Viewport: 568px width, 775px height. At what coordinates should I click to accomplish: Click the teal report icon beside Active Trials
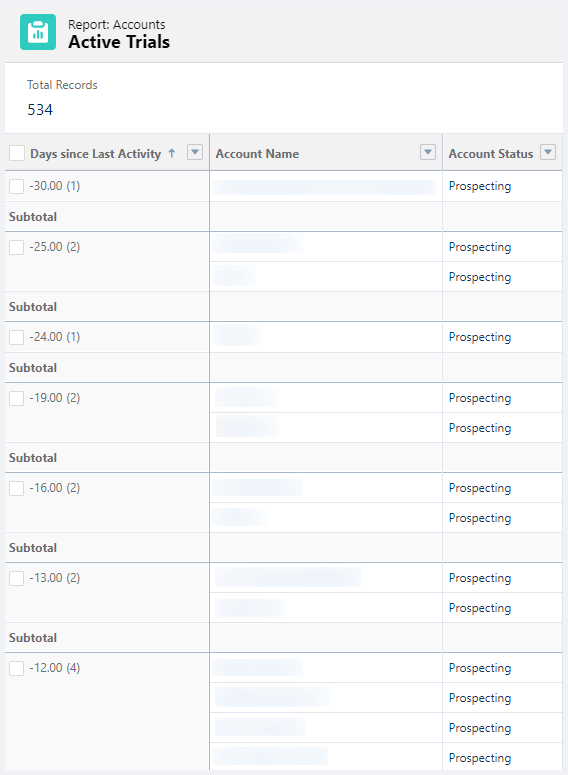(x=38, y=32)
